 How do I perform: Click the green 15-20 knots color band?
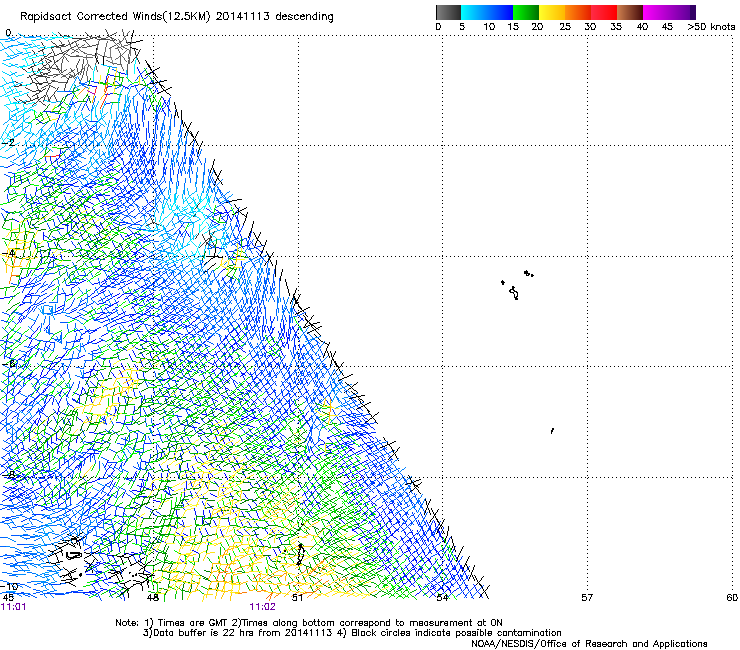coord(526,12)
